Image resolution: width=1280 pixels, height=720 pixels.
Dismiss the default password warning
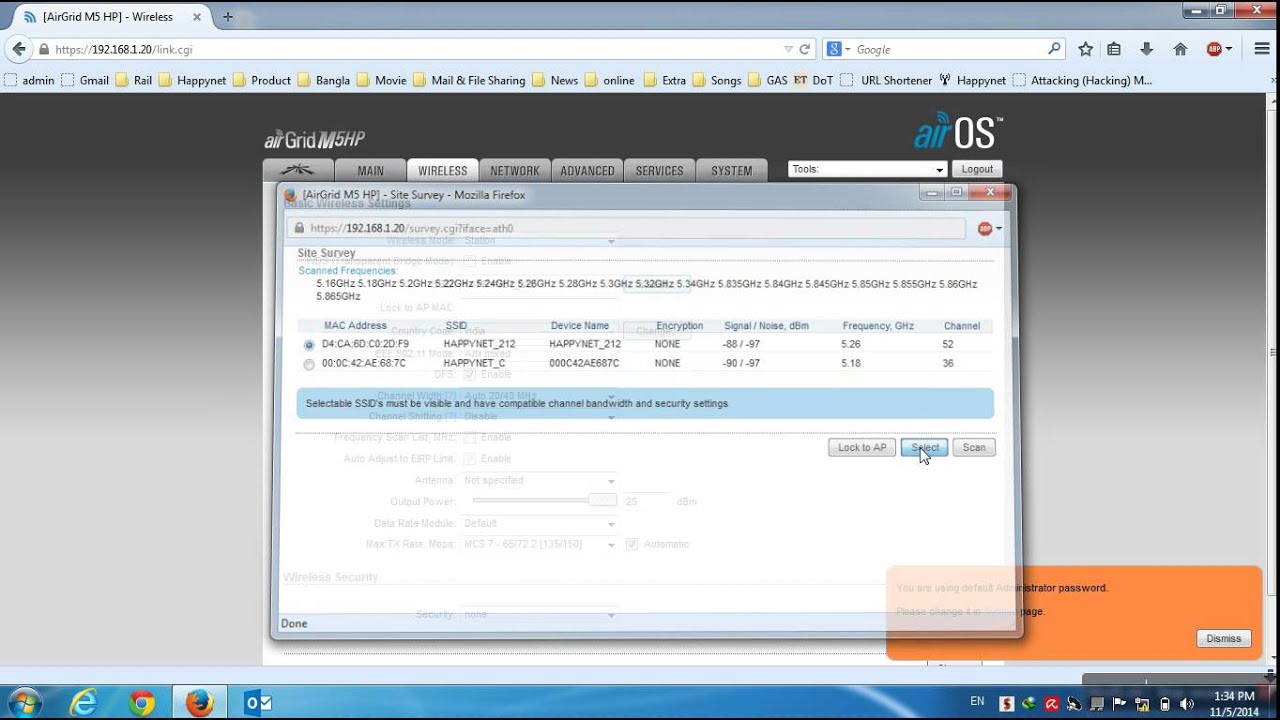[1224, 638]
